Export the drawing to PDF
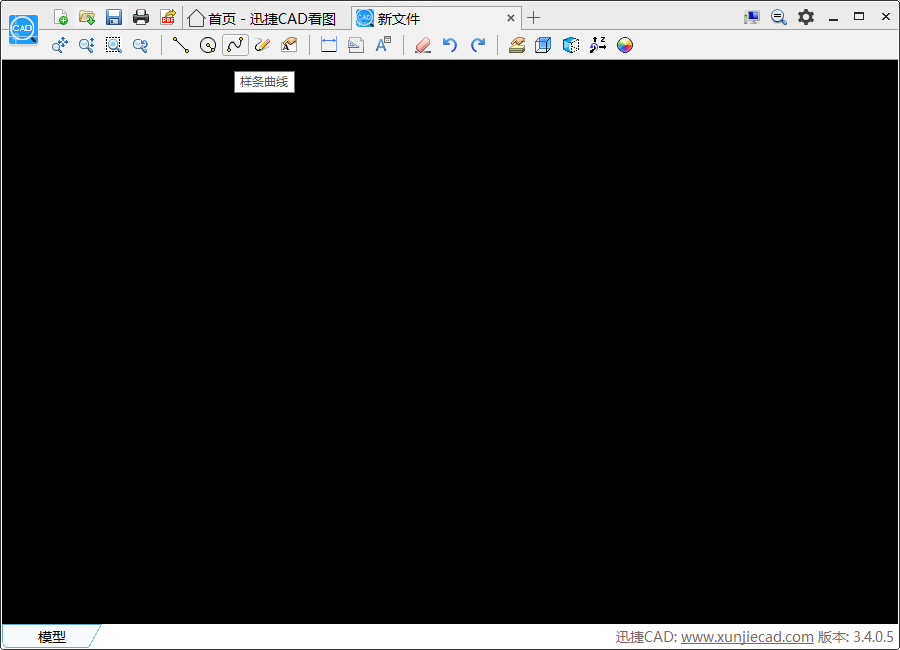The width and height of the screenshot is (900, 650). click(x=168, y=17)
